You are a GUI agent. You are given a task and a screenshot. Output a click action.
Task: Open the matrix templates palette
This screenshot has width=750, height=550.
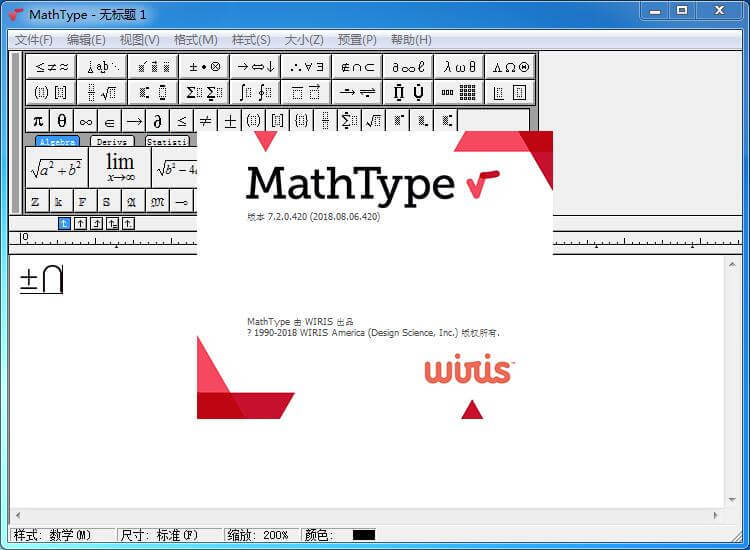459,93
